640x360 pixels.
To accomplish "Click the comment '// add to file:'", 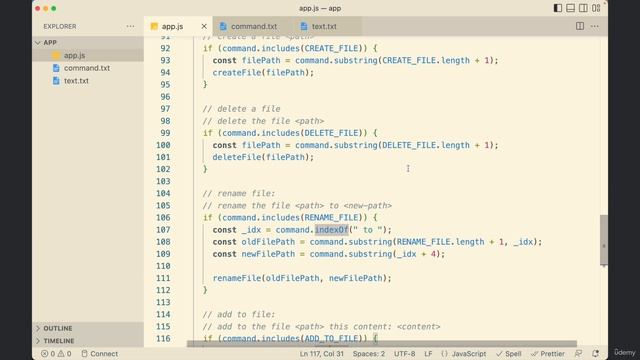I will (239, 314).
